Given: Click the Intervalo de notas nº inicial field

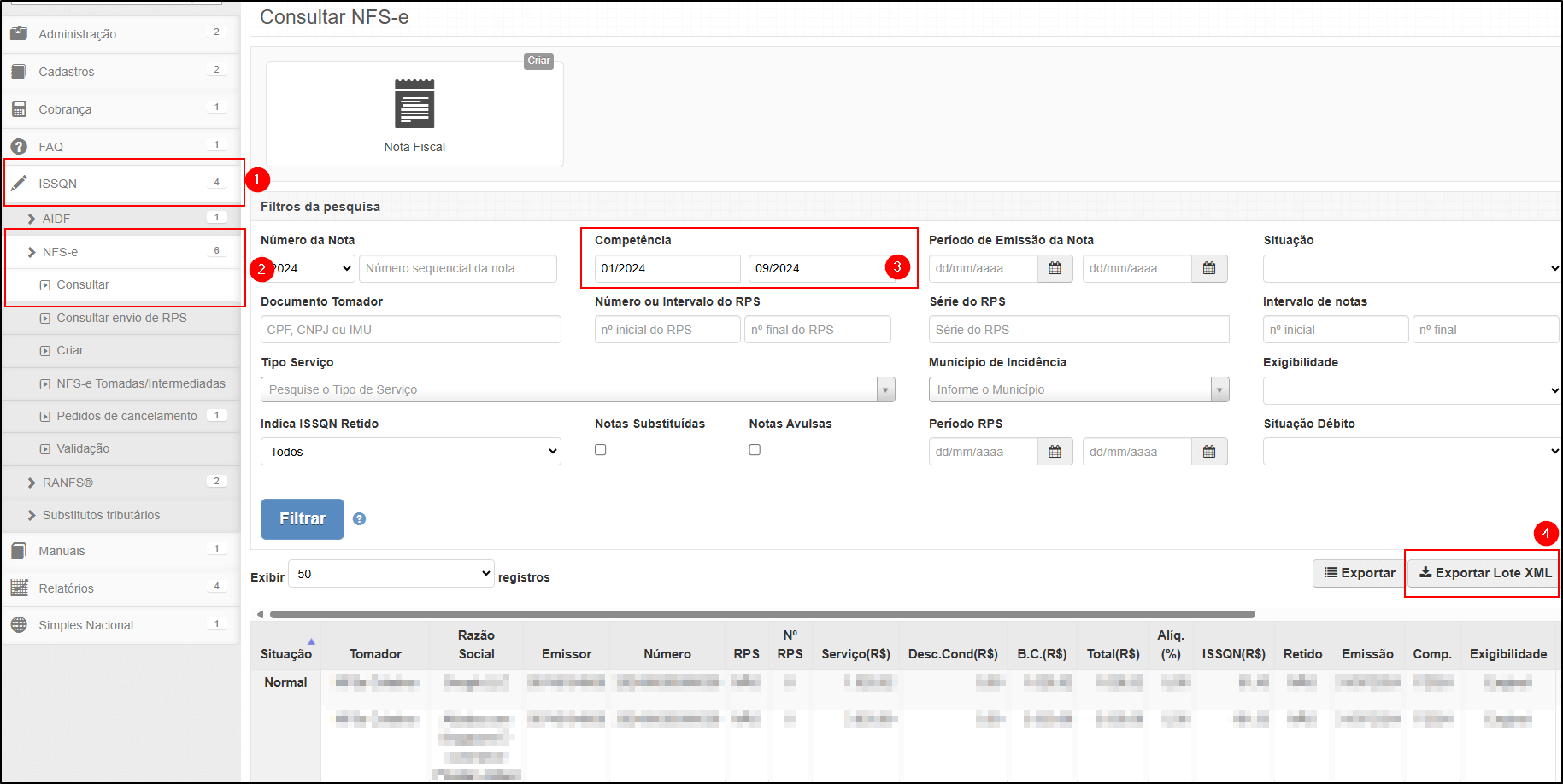Looking at the screenshot, I should (1336, 330).
